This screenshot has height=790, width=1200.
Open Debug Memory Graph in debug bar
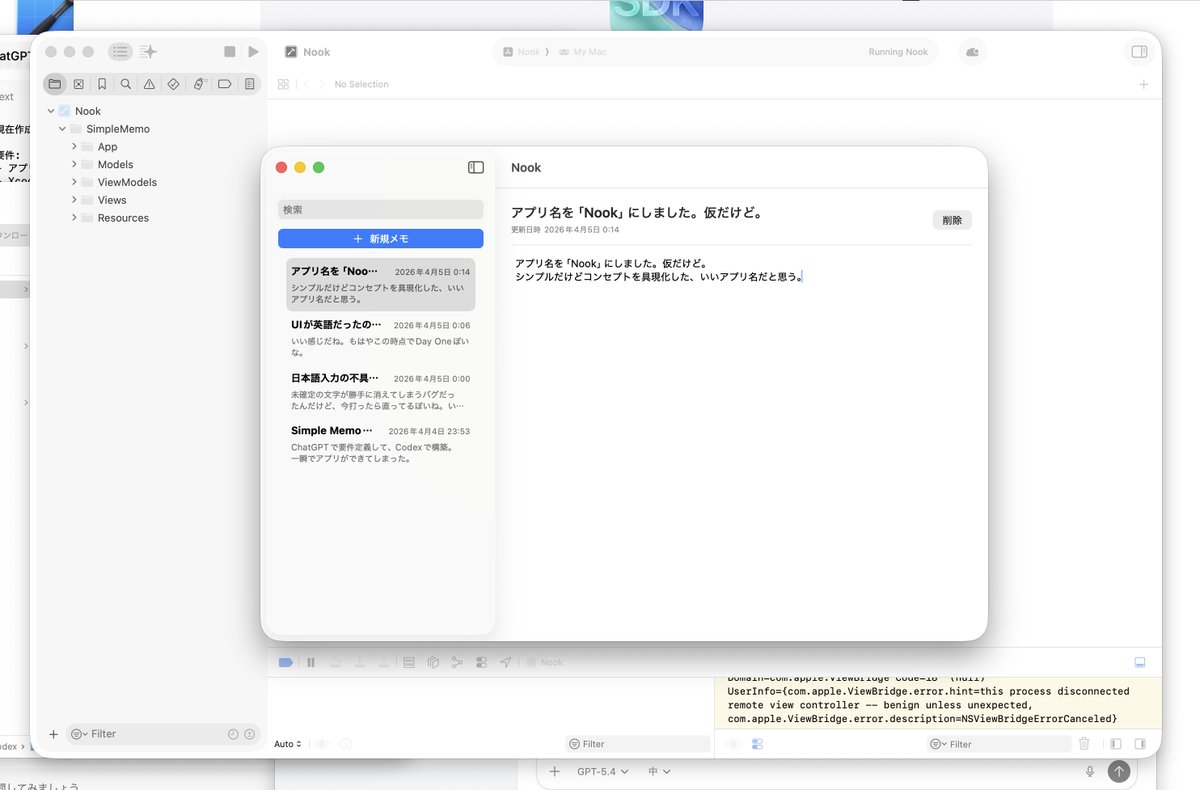coord(457,662)
